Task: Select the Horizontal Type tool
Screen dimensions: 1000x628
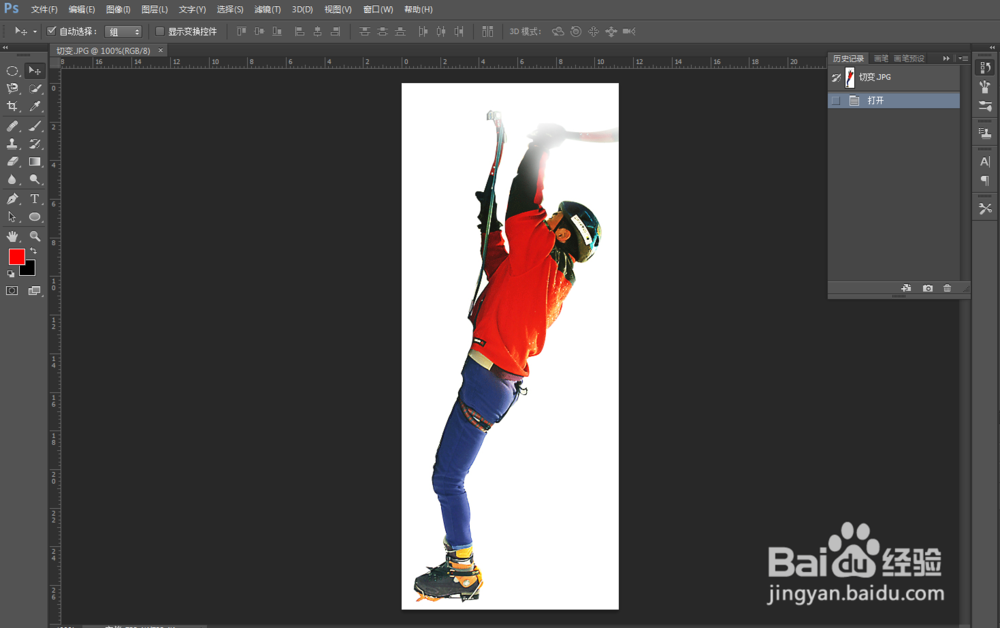Action: 33,199
